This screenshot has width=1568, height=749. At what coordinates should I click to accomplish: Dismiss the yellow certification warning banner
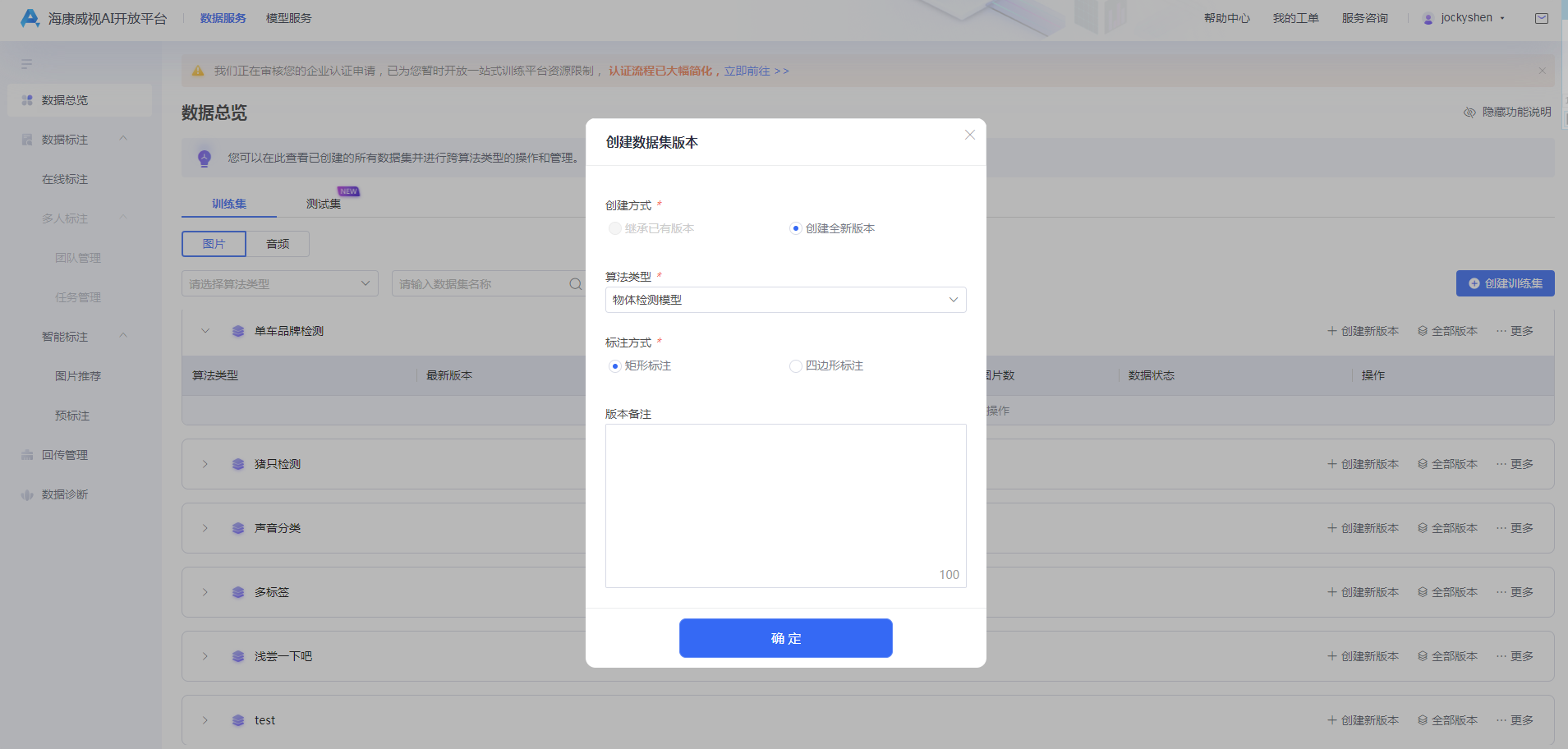pos(1542,71)
